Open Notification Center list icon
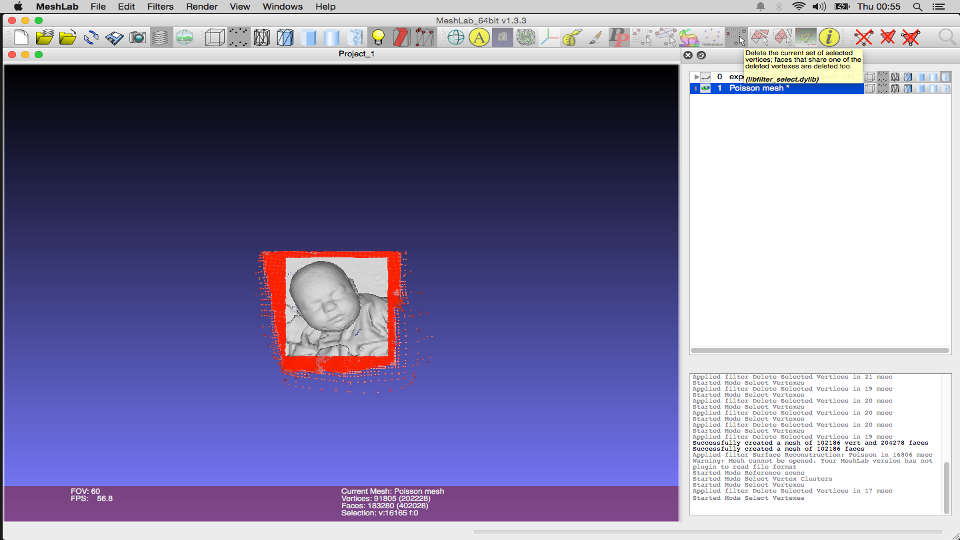Screen dimensions: 960x540 (x=939, y=7)
